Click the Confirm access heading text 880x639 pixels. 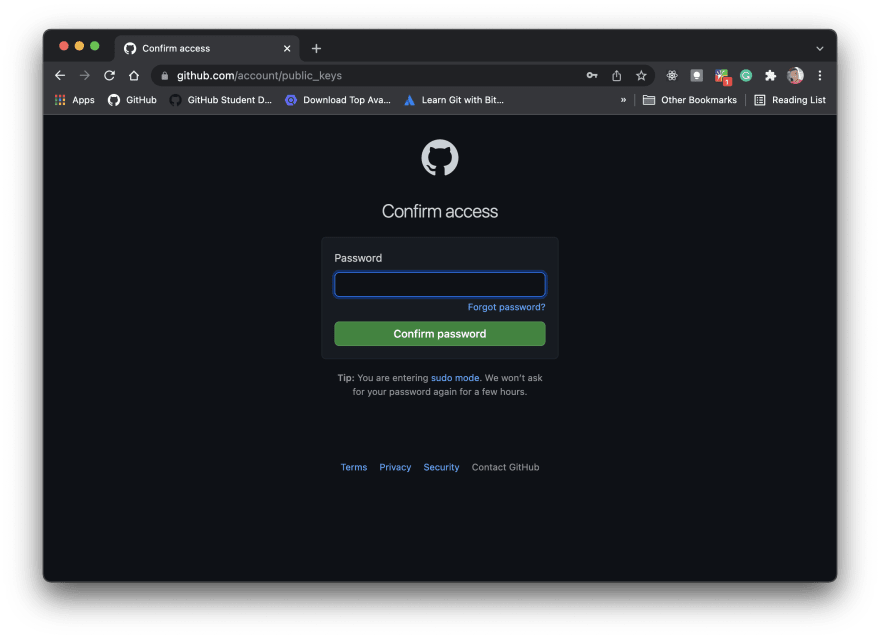pos(440,212)
